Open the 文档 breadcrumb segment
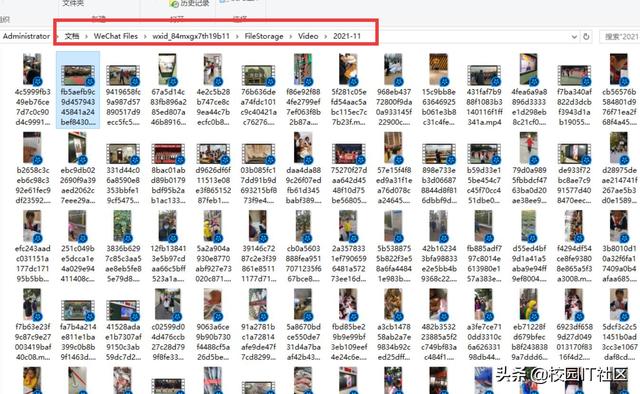640x394 pixels. click(72, 36)
